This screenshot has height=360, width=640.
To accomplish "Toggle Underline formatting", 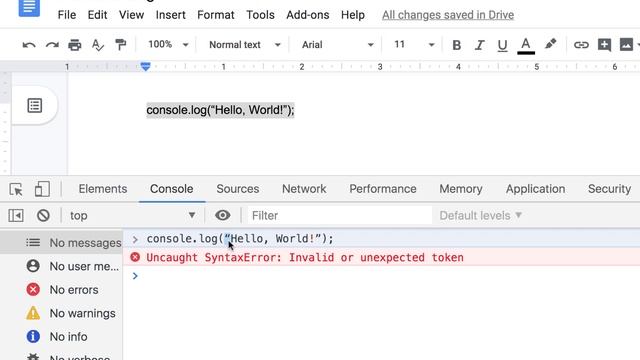I will pos(502,45).
